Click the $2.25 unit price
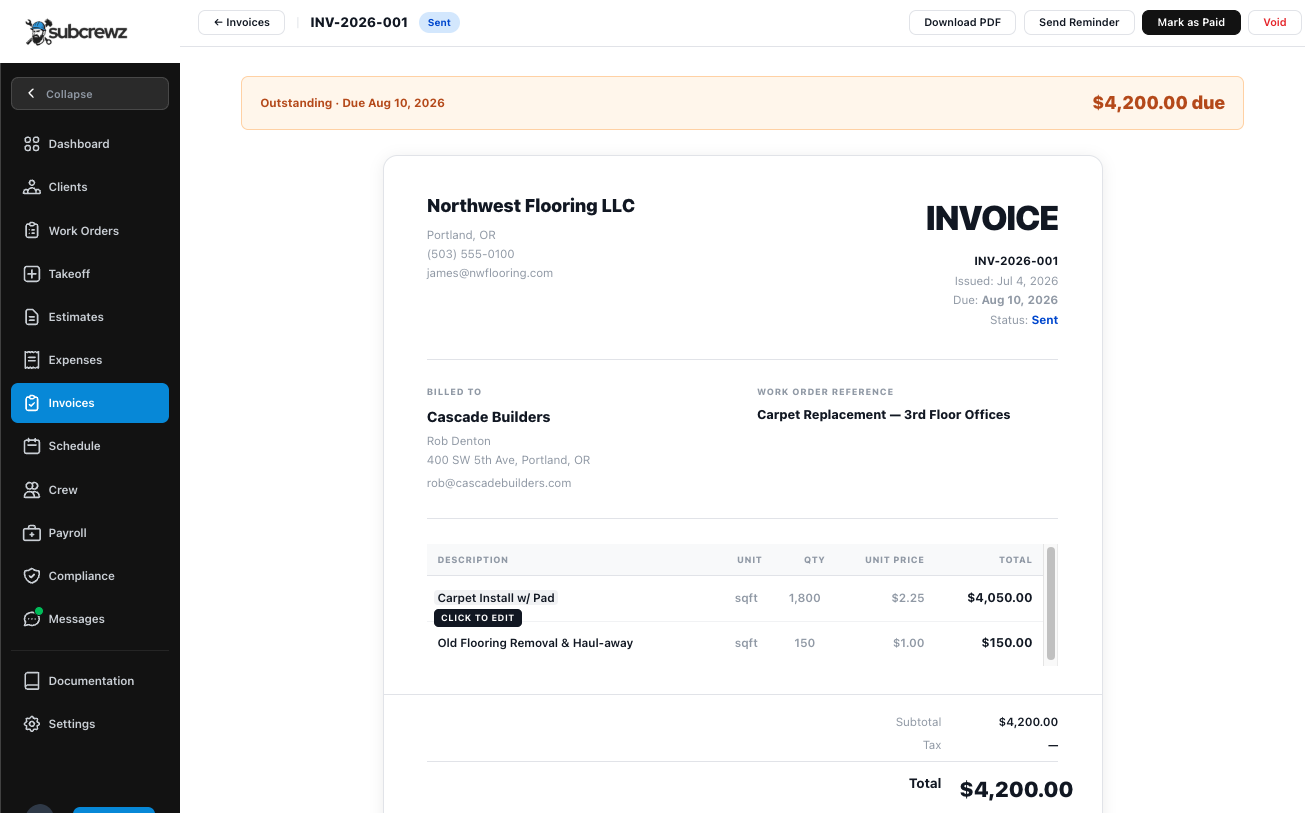Viewport: 1305px width, 813px height. [x=908, y=598]
